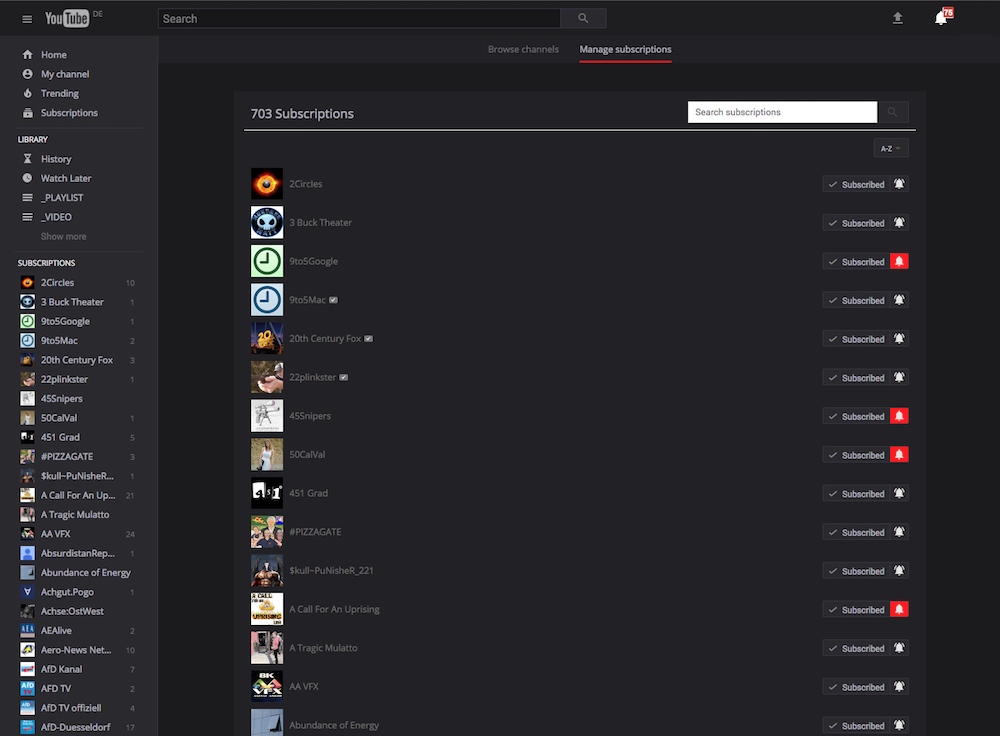
Task: Click the Watch Later clock icon
Action: coord(27,178)
